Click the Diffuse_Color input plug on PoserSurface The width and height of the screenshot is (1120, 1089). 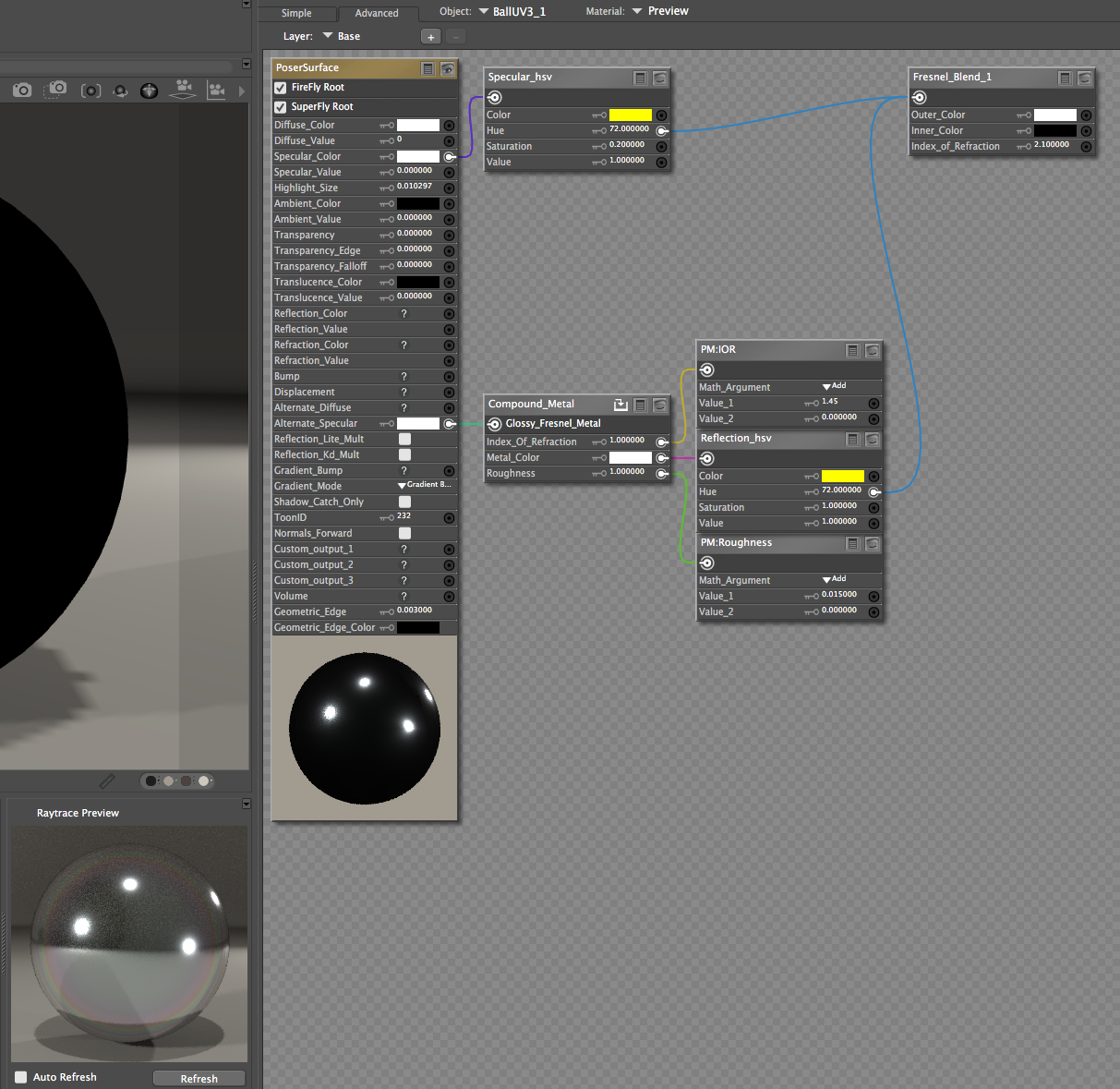pyautogui.click(x=449, y=126)
